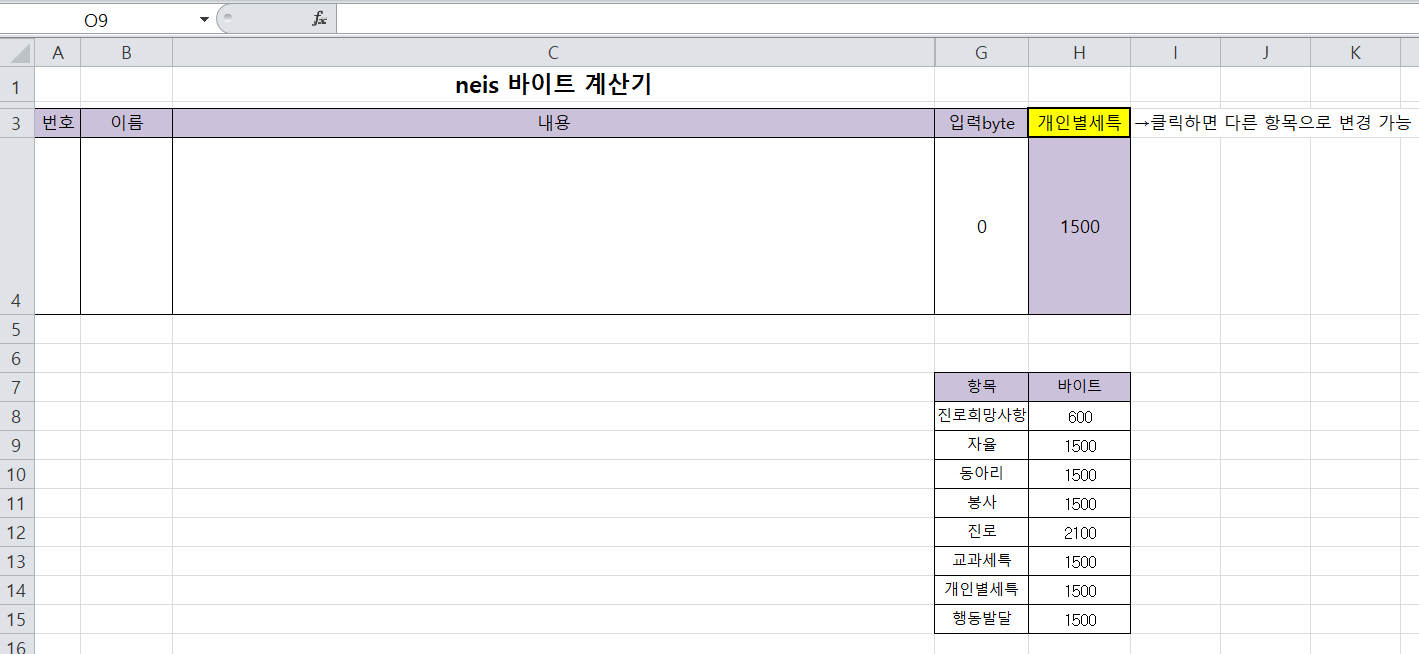
Task: Select row 15 header
Action: tap(17, 619)
